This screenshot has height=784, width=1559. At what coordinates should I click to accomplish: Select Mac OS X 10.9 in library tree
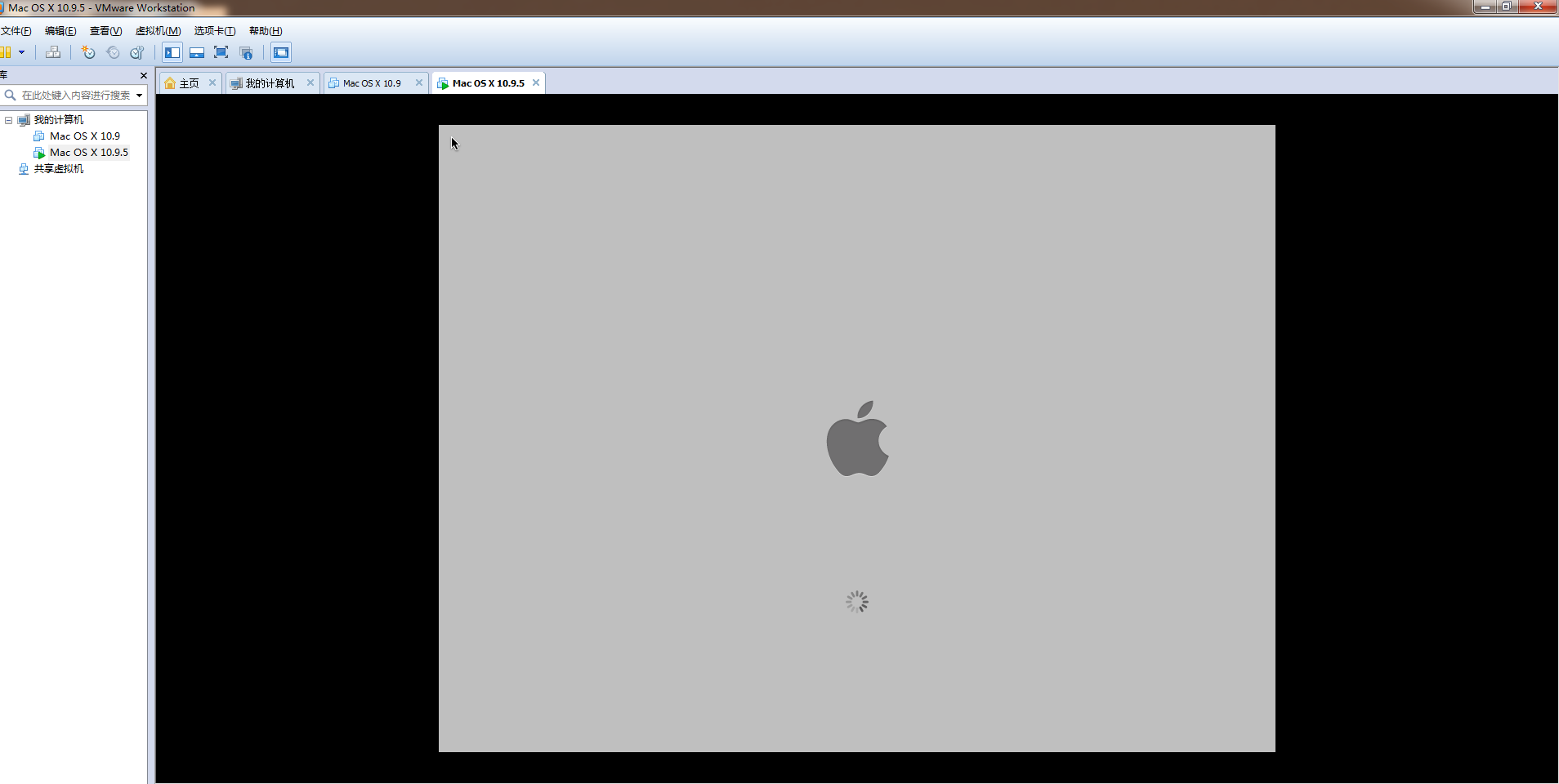click(85, 136)
